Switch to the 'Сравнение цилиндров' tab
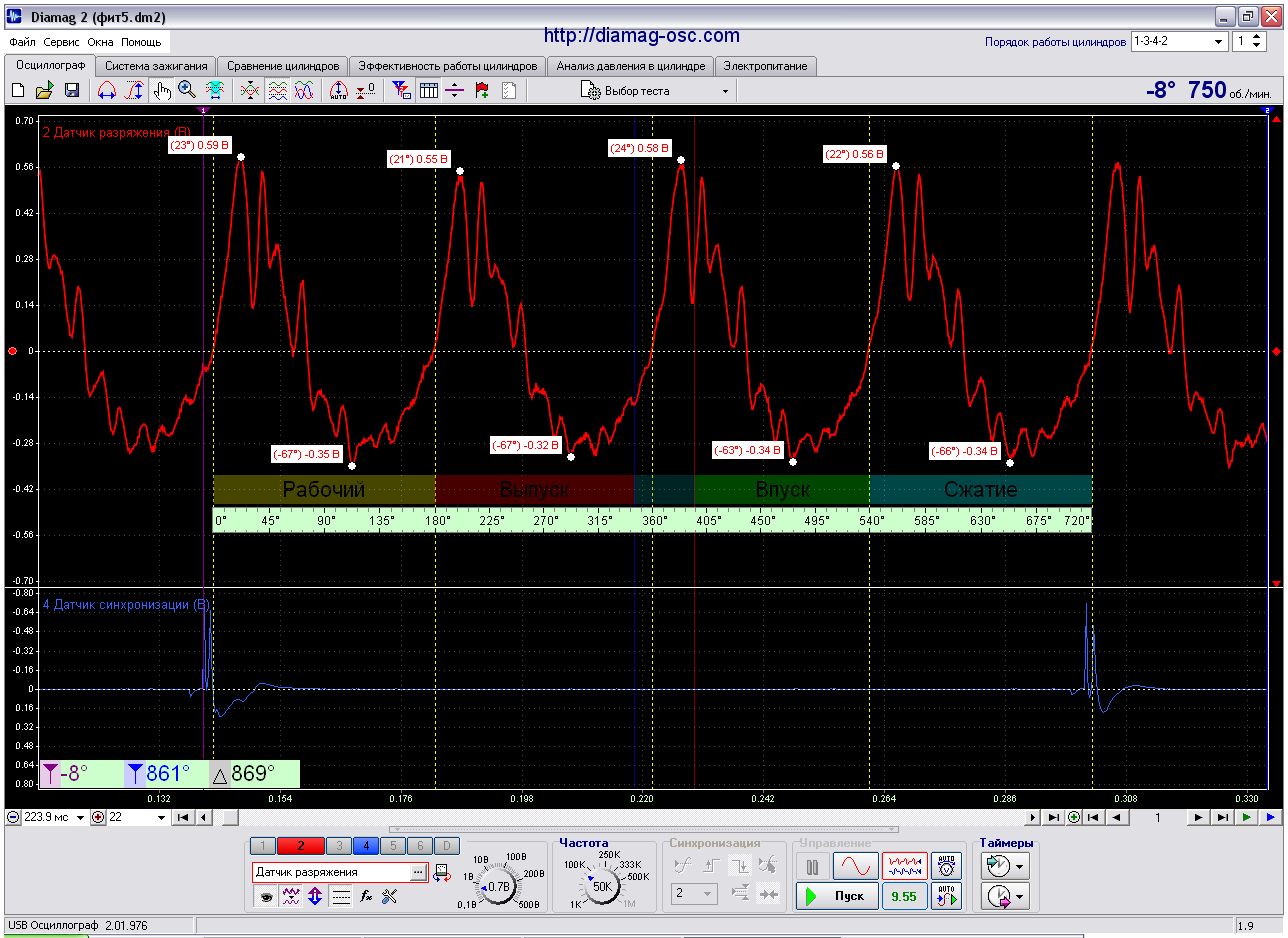Viewport: 1288px width, 938px height. click(x=283, y=66)
